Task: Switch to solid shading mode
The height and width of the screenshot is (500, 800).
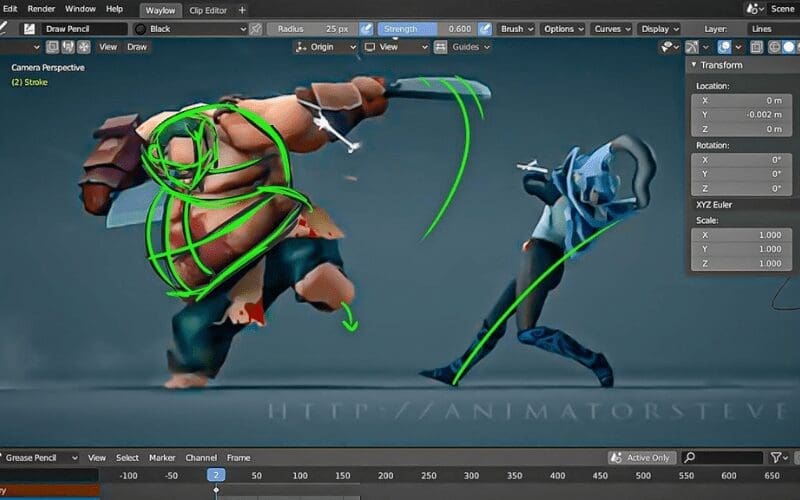Action: tap(789, 47)
